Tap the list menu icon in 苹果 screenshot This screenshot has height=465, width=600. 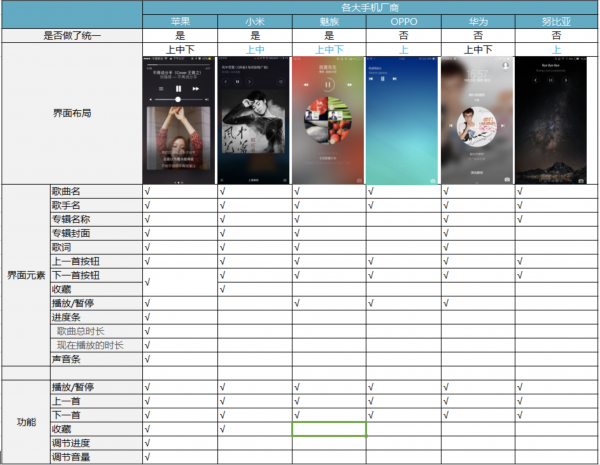click(x=161, y=89)
